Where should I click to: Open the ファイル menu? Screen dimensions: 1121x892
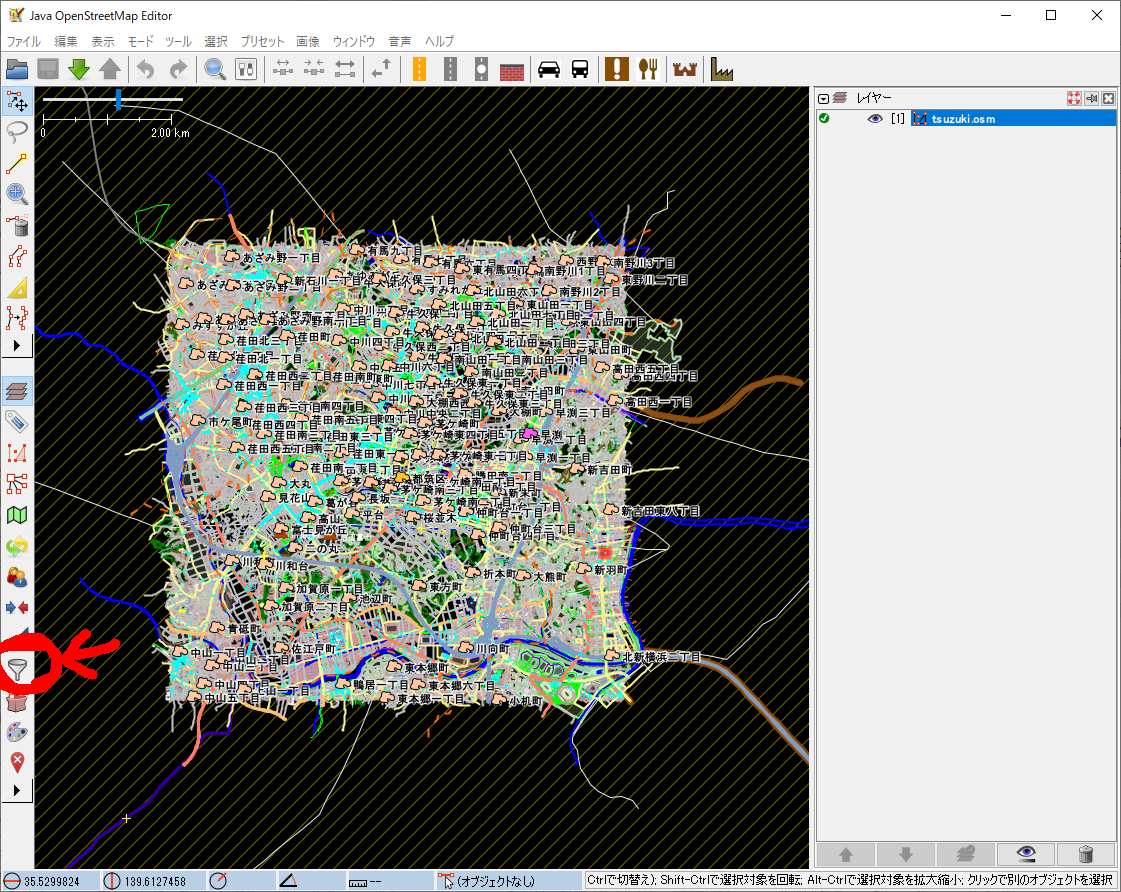(24, 42)
